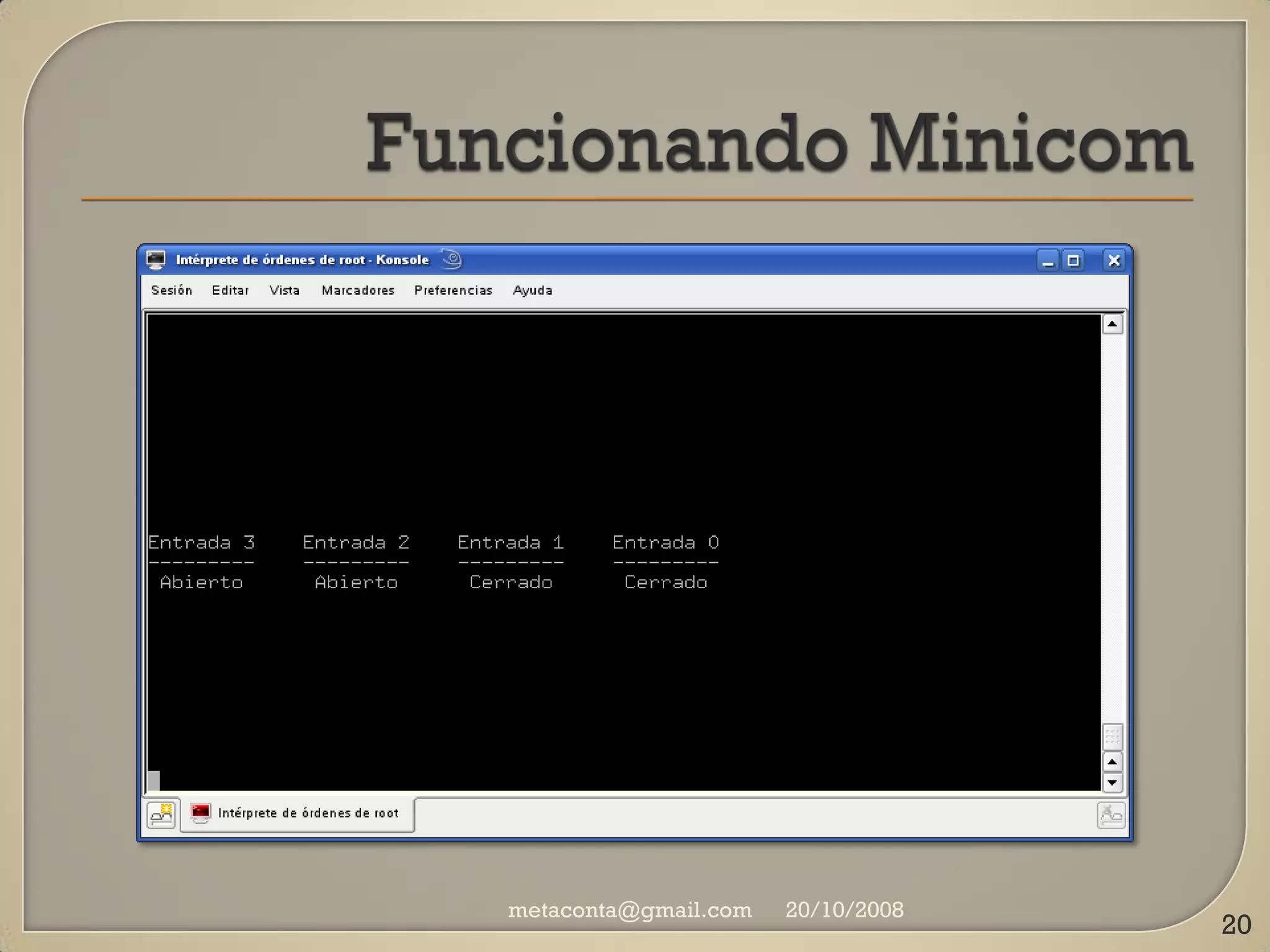Open the Sesión menu
Image resolution: width=1270 pixels, height=952 pixels.
pos(171,290)
